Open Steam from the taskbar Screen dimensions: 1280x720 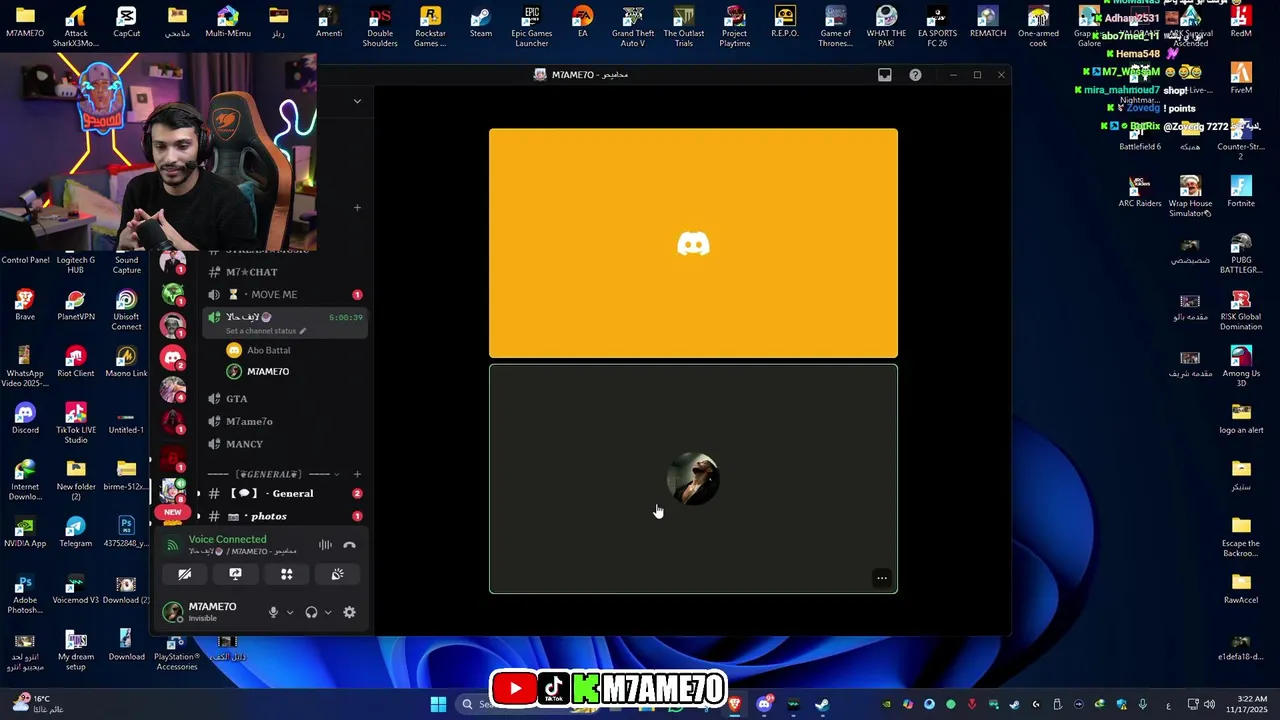(x=822, y=704)
